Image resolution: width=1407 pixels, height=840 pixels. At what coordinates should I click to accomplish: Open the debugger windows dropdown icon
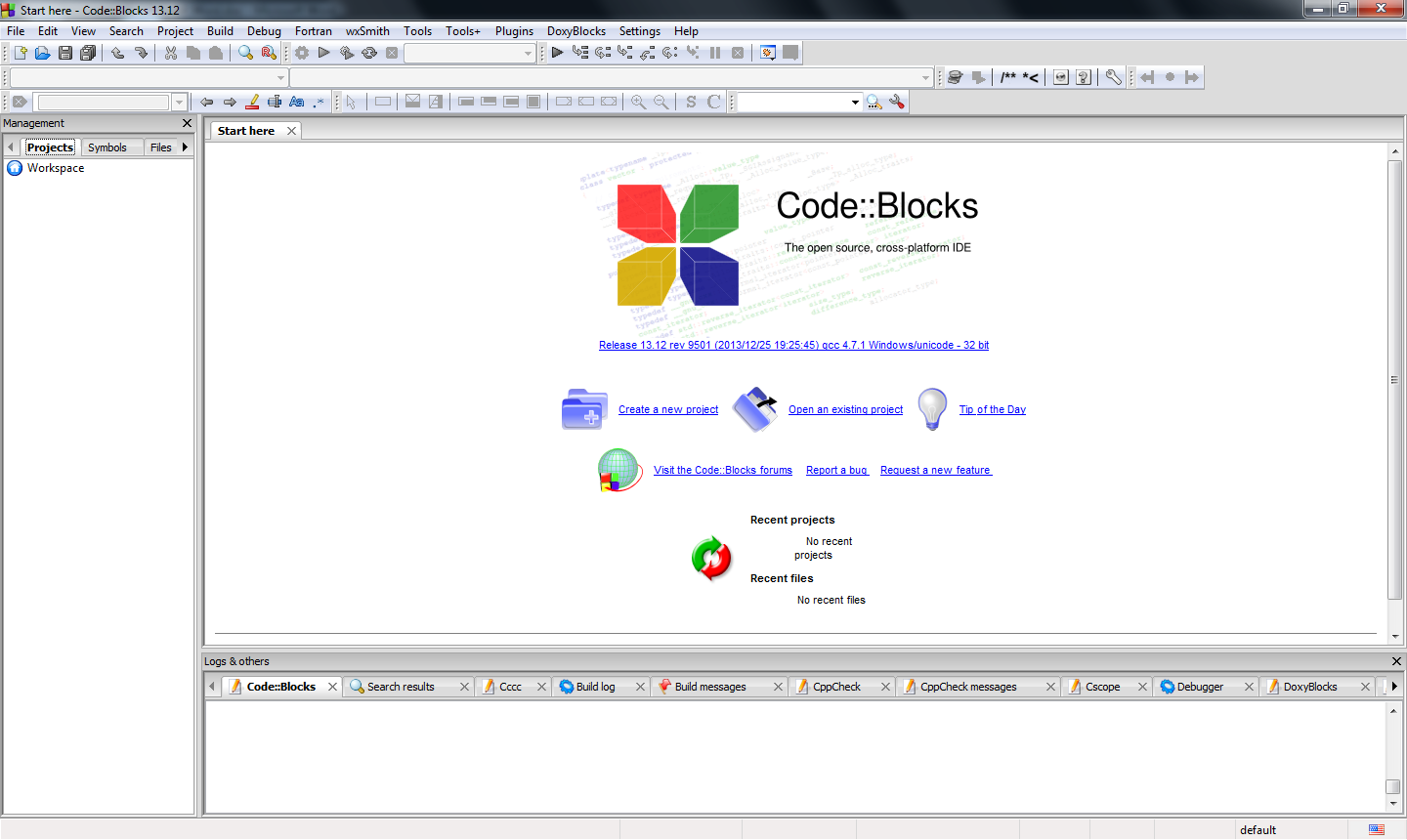768,53
